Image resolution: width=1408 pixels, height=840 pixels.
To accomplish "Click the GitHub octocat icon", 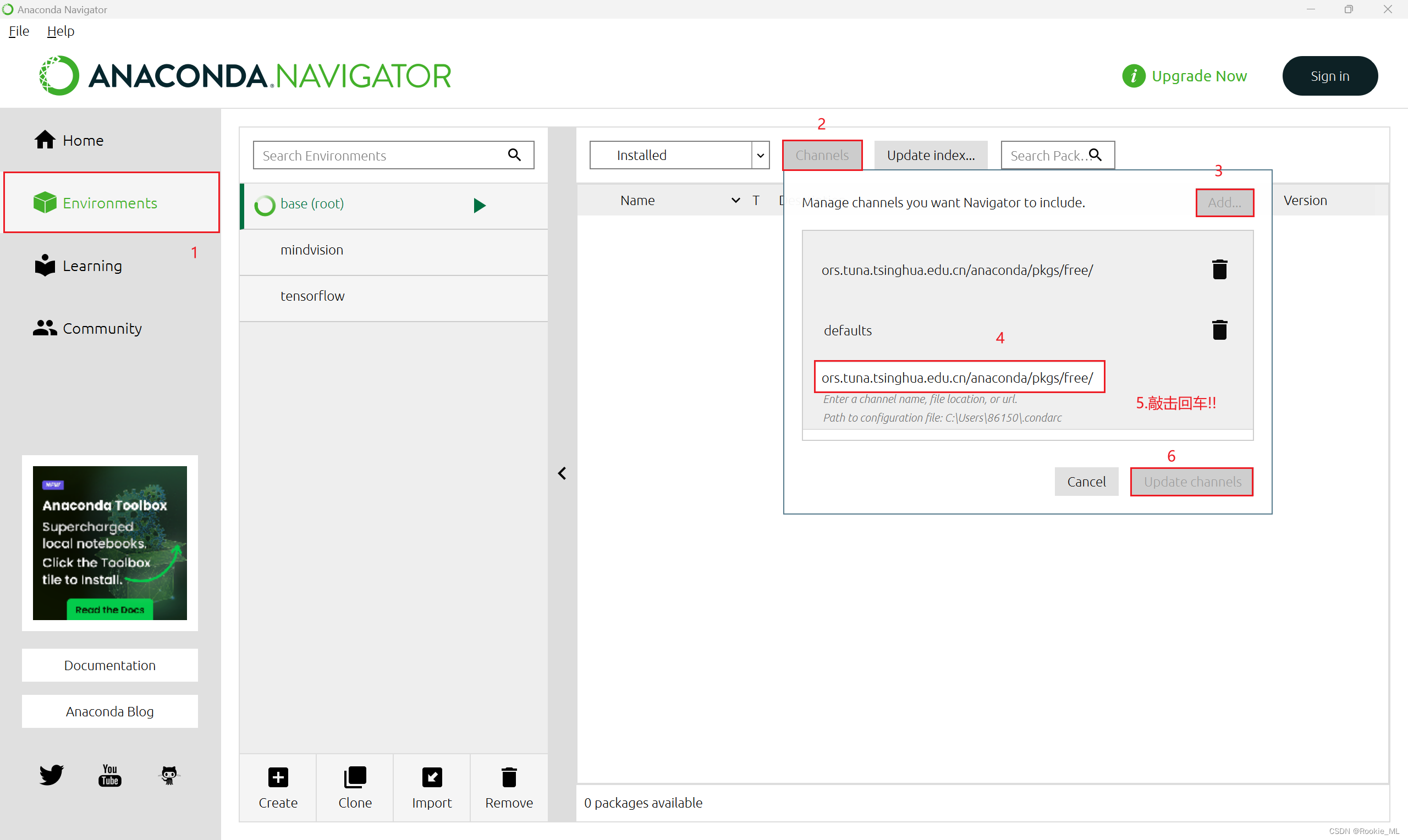I will [169, 775].
